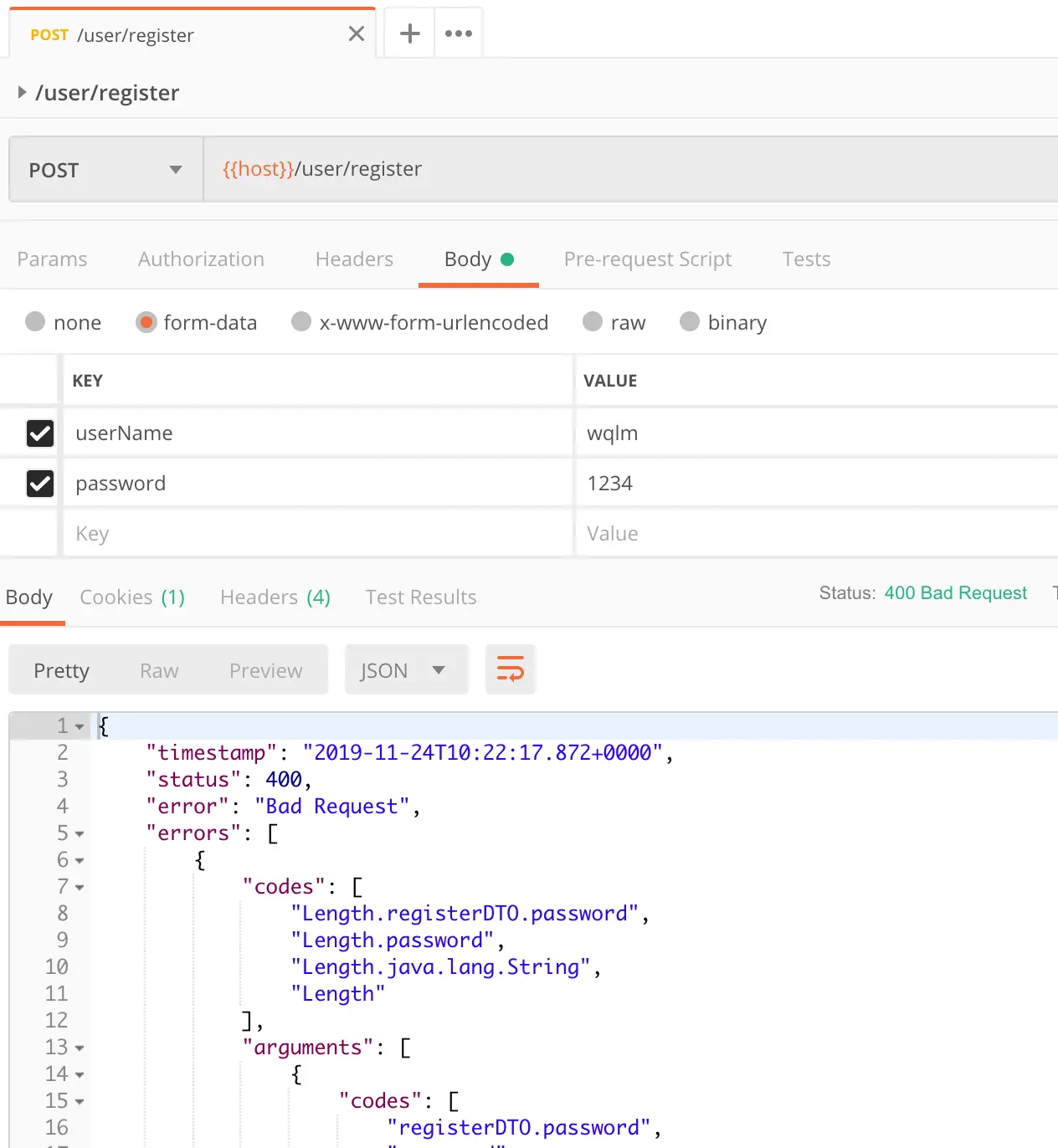Uncheck the userName row checkbox
The width and height of the screenshot is (1058, 1148).
click(x=40, y=433)
